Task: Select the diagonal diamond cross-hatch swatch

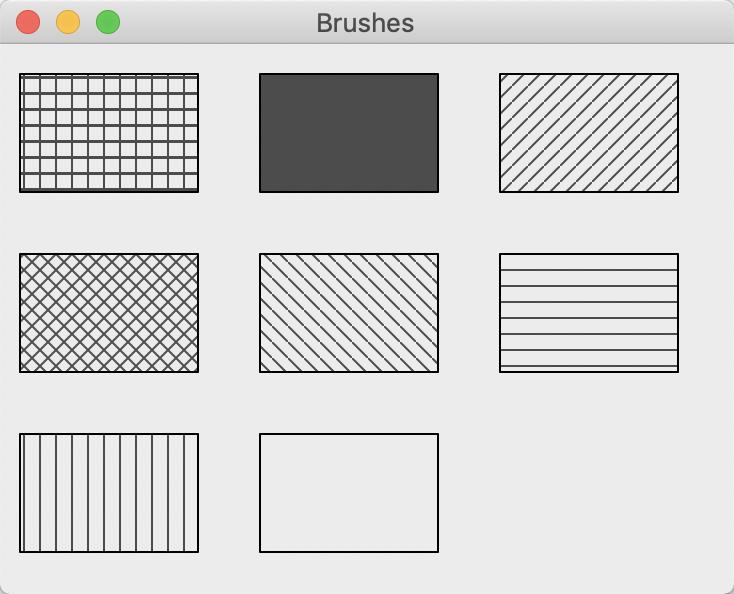Action: click(109, 313)
